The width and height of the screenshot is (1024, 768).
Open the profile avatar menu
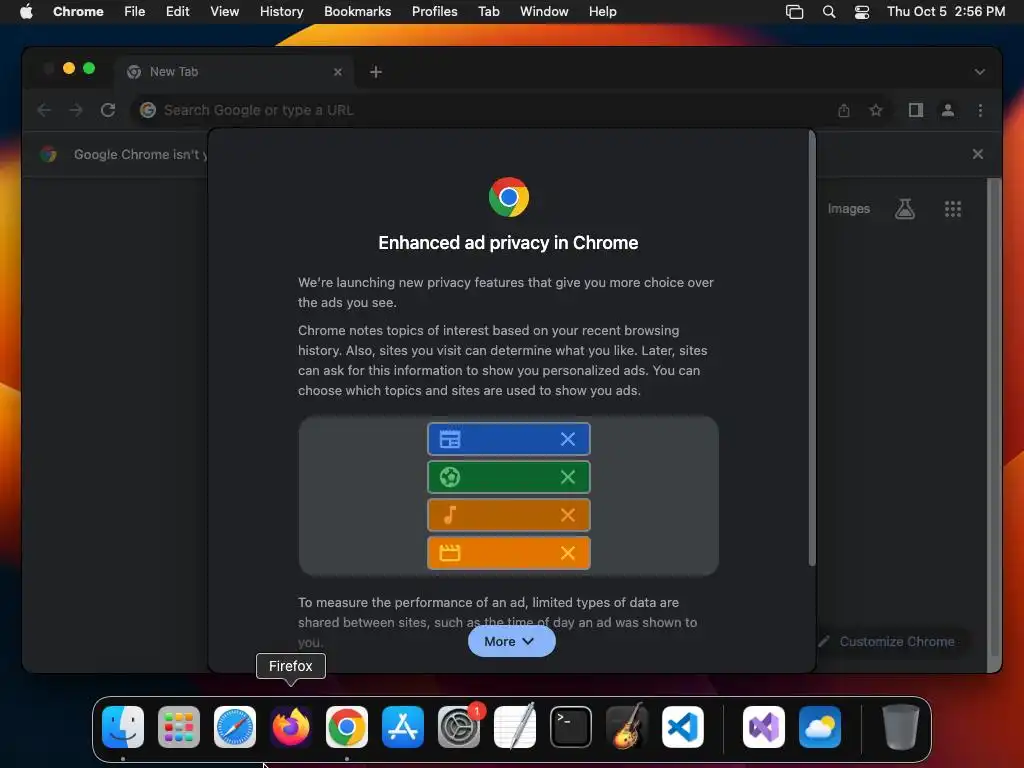point(948,110)
